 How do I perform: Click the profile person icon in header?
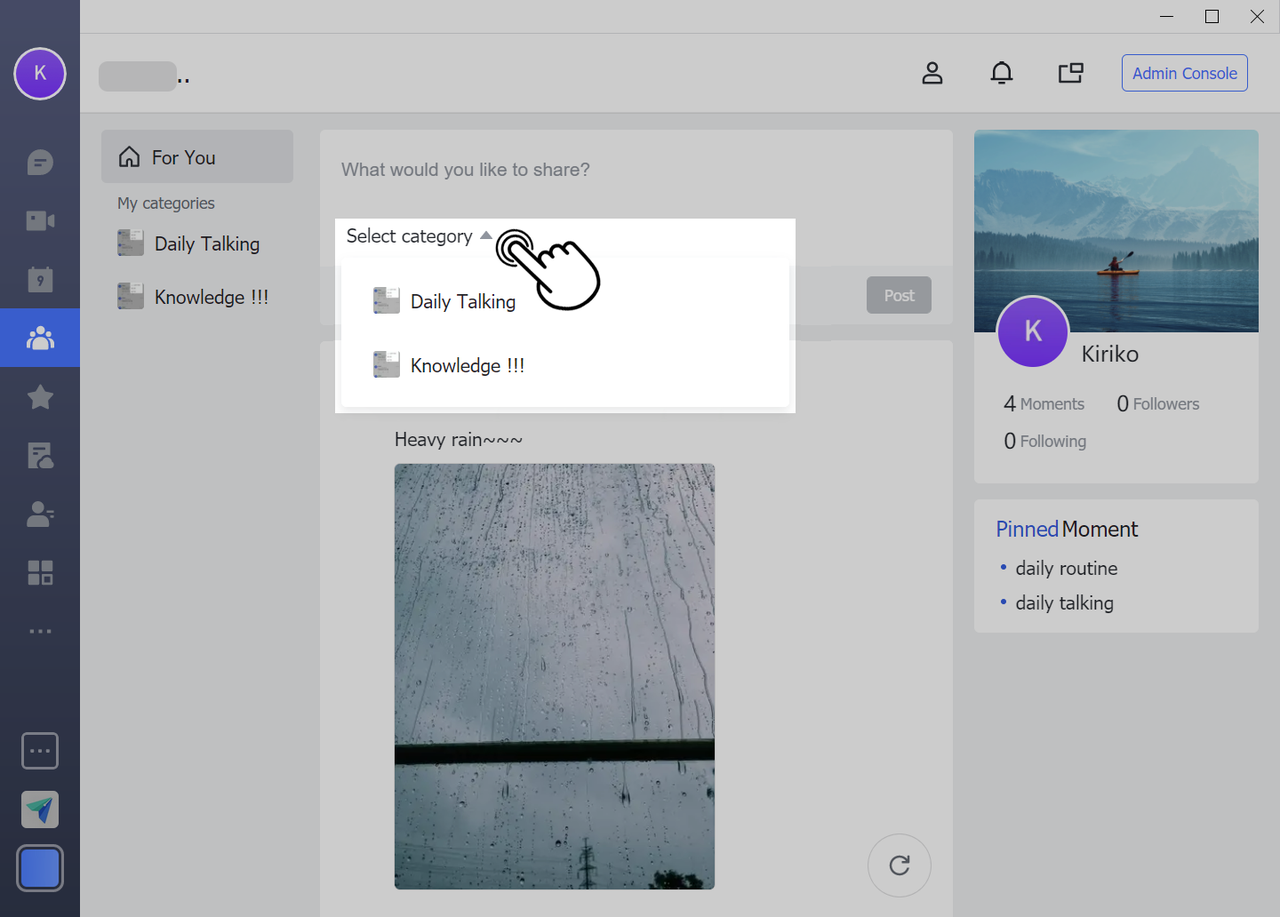(932, 73)
